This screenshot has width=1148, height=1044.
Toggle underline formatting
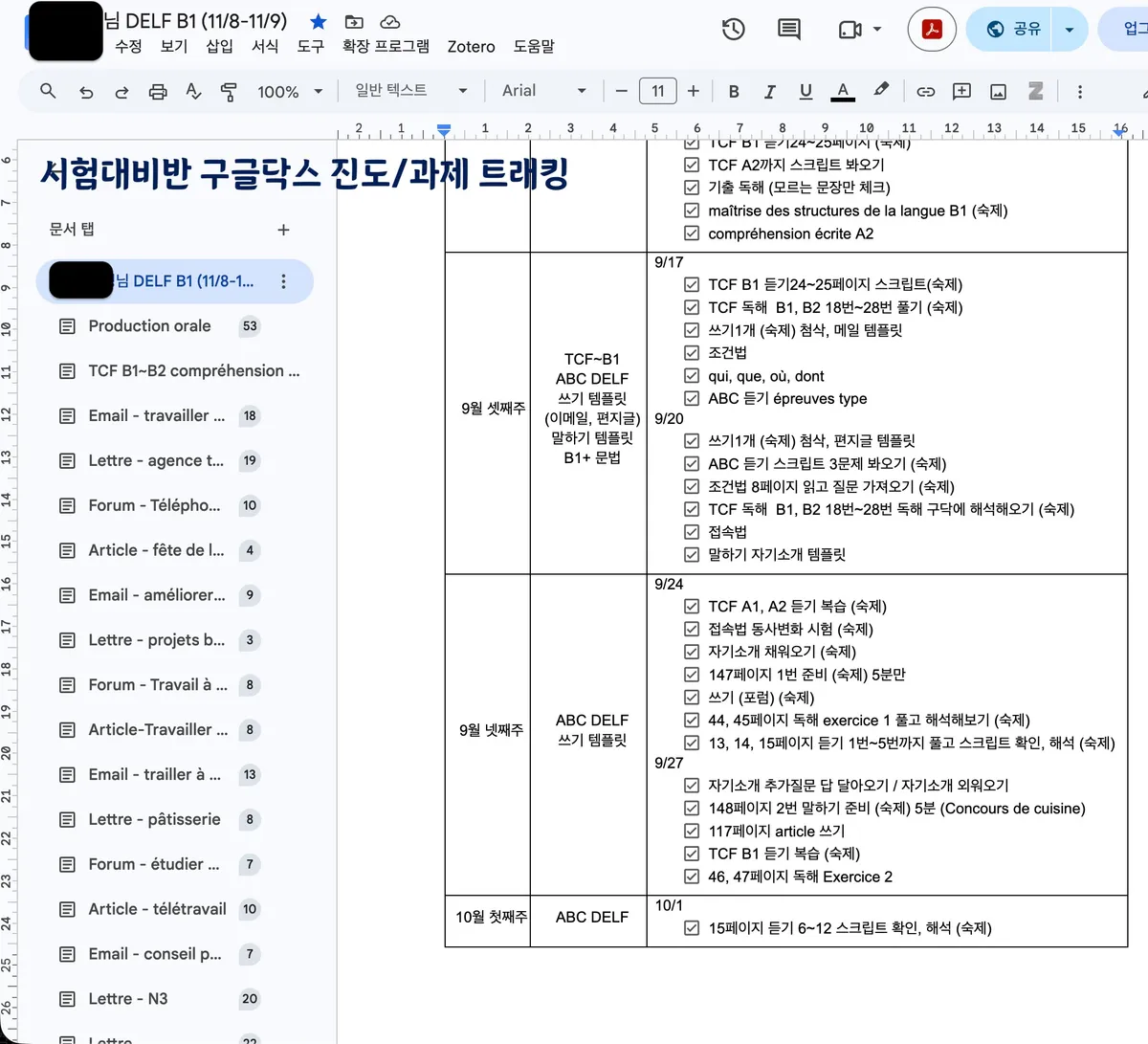coord(806,92)
